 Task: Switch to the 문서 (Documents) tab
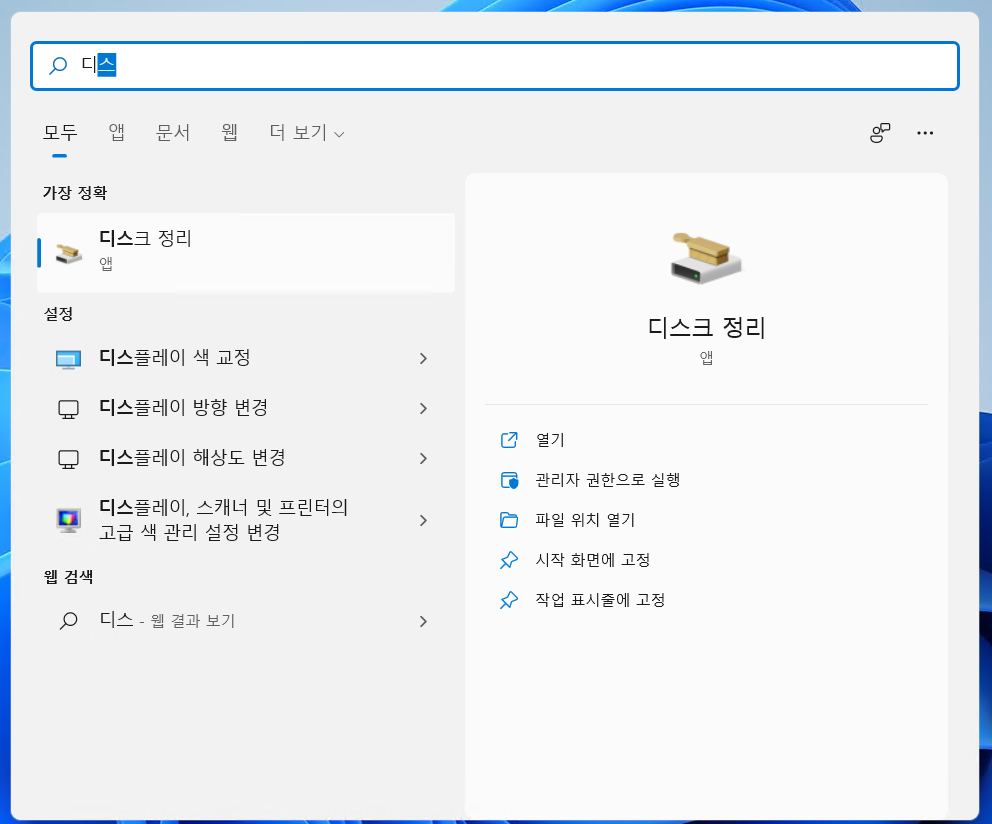(x=173, y=132)
